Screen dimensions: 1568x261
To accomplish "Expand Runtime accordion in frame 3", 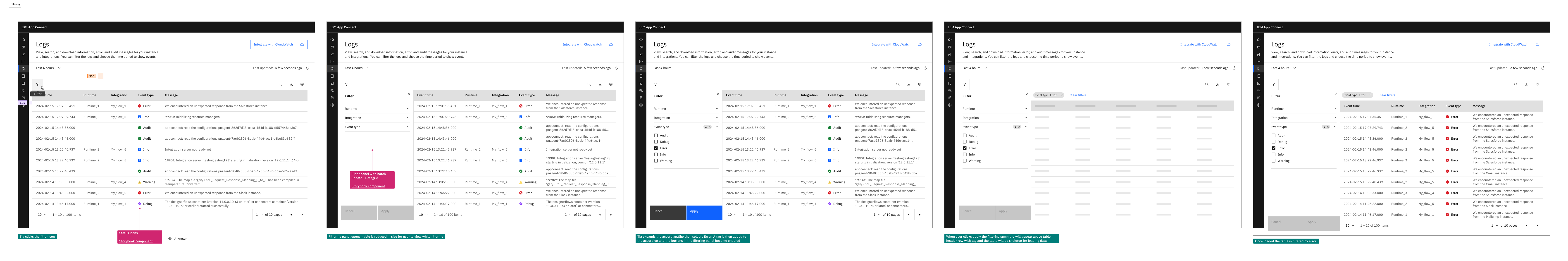I will click(686, 109).
